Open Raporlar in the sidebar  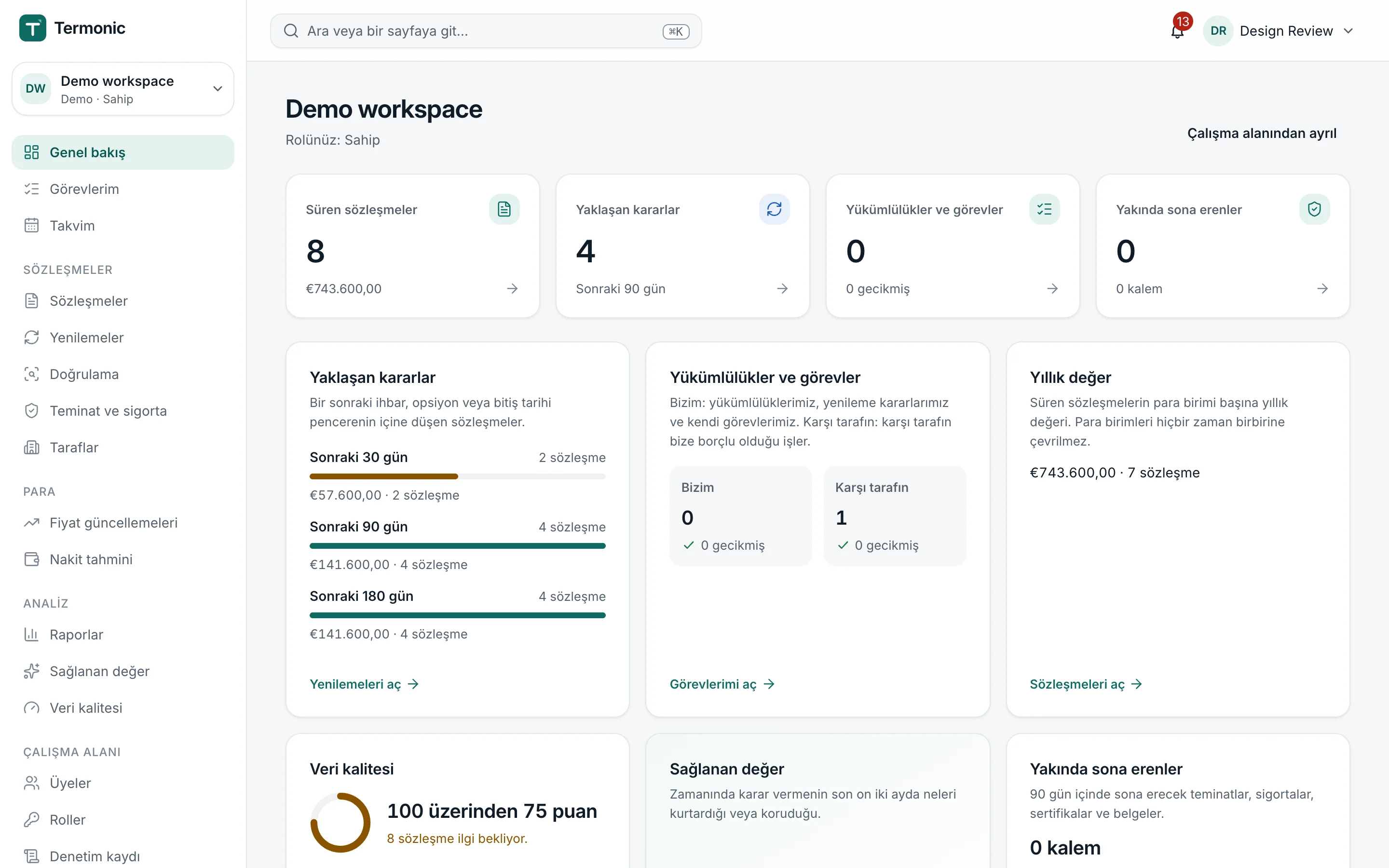pos(123,634)
